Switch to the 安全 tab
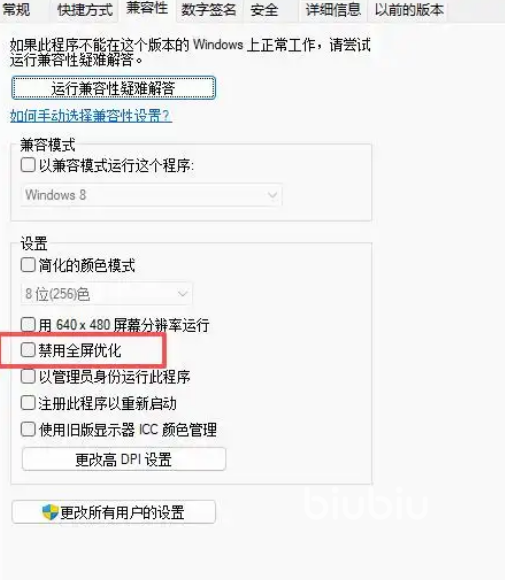 [264, 10]
